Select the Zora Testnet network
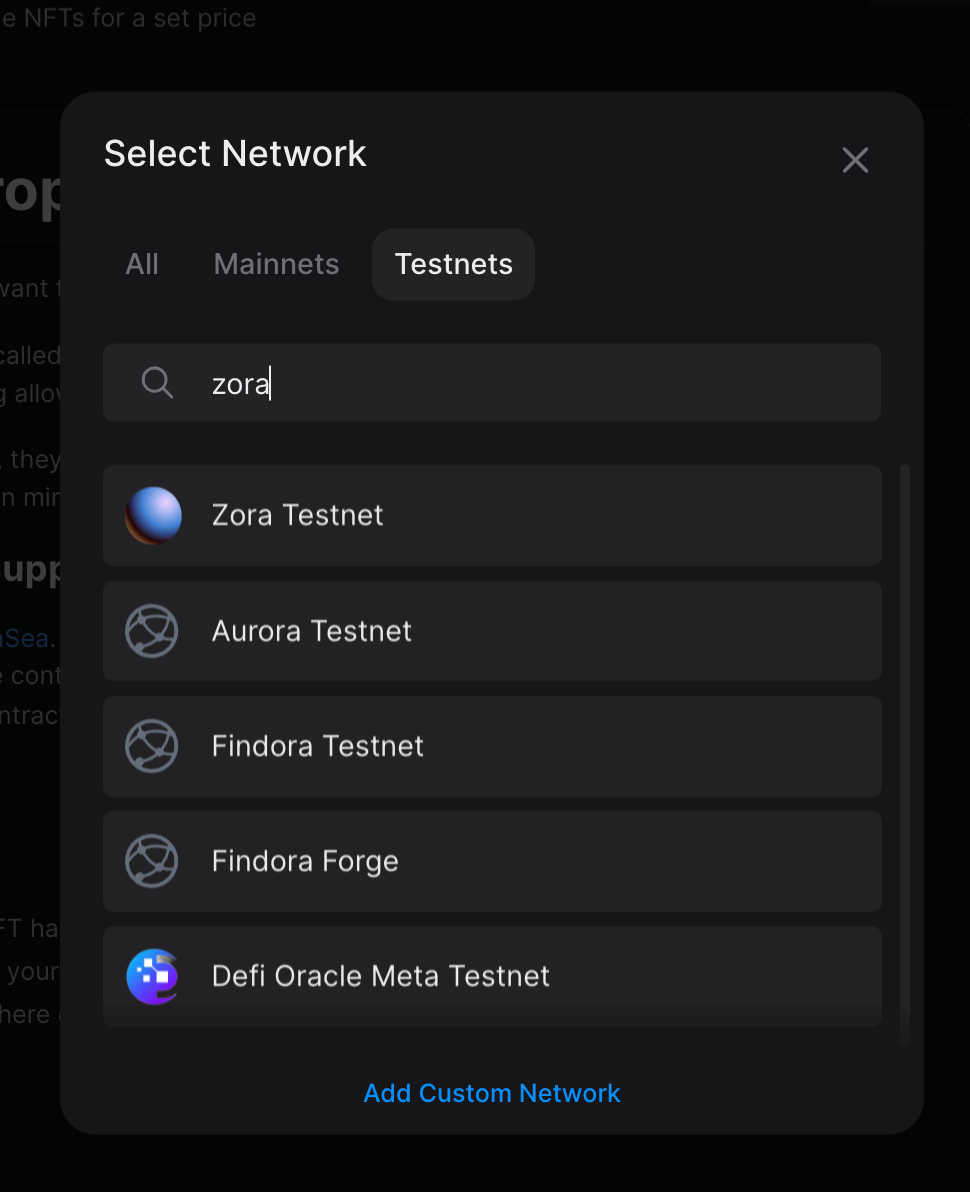 tap(491, 515)
